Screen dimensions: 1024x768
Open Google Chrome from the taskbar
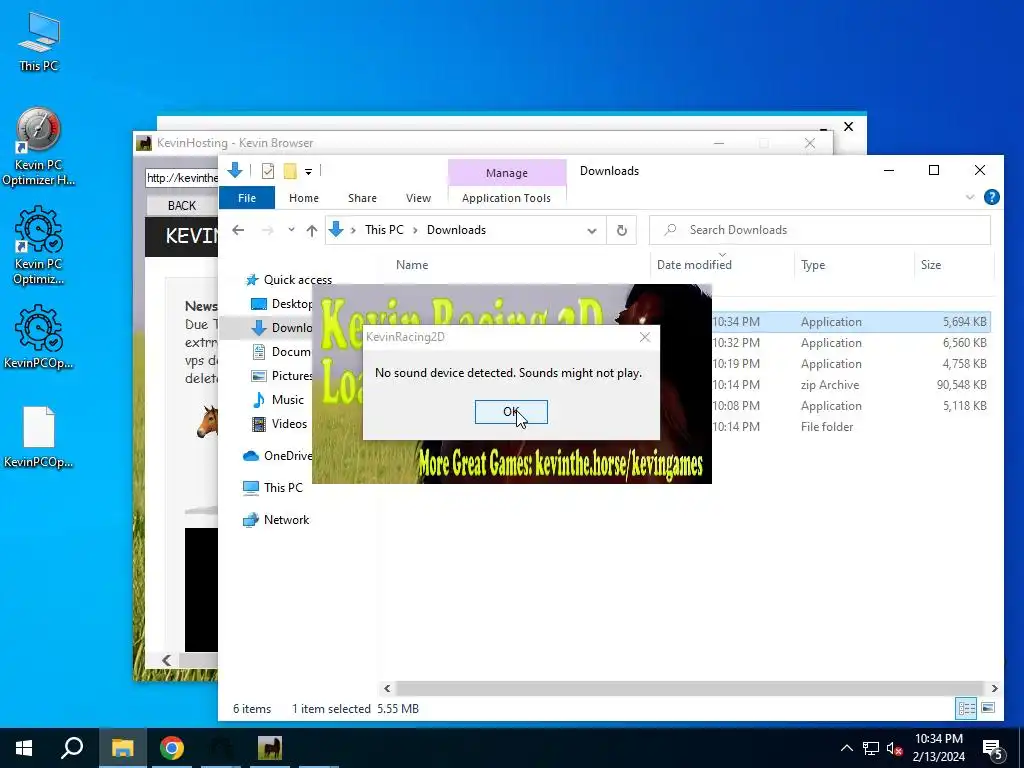coord(171,748)
